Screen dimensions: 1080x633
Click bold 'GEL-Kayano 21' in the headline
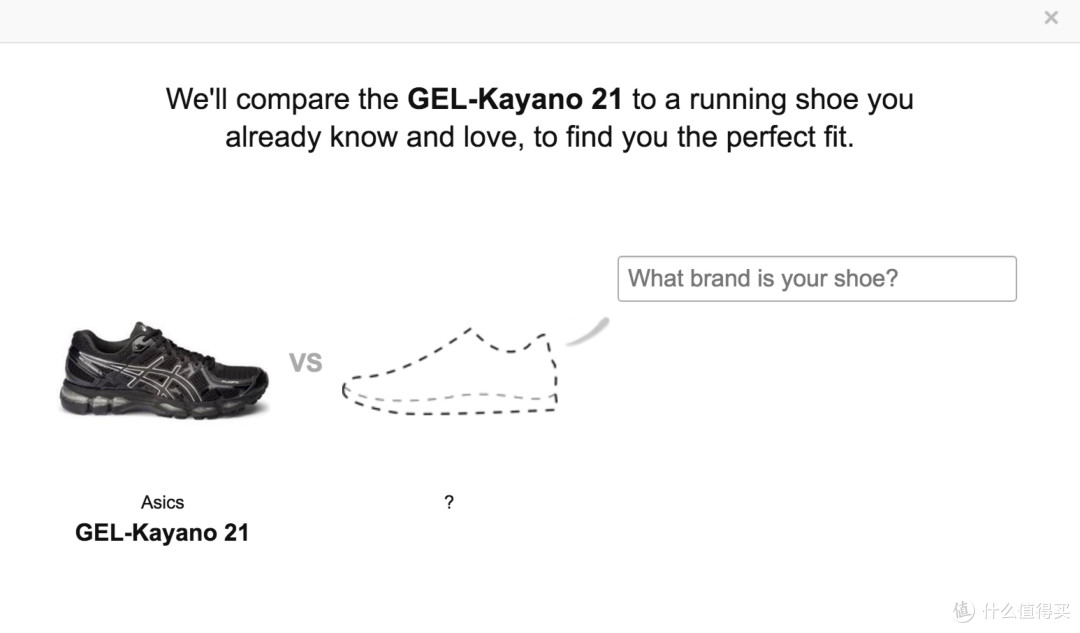515,99
